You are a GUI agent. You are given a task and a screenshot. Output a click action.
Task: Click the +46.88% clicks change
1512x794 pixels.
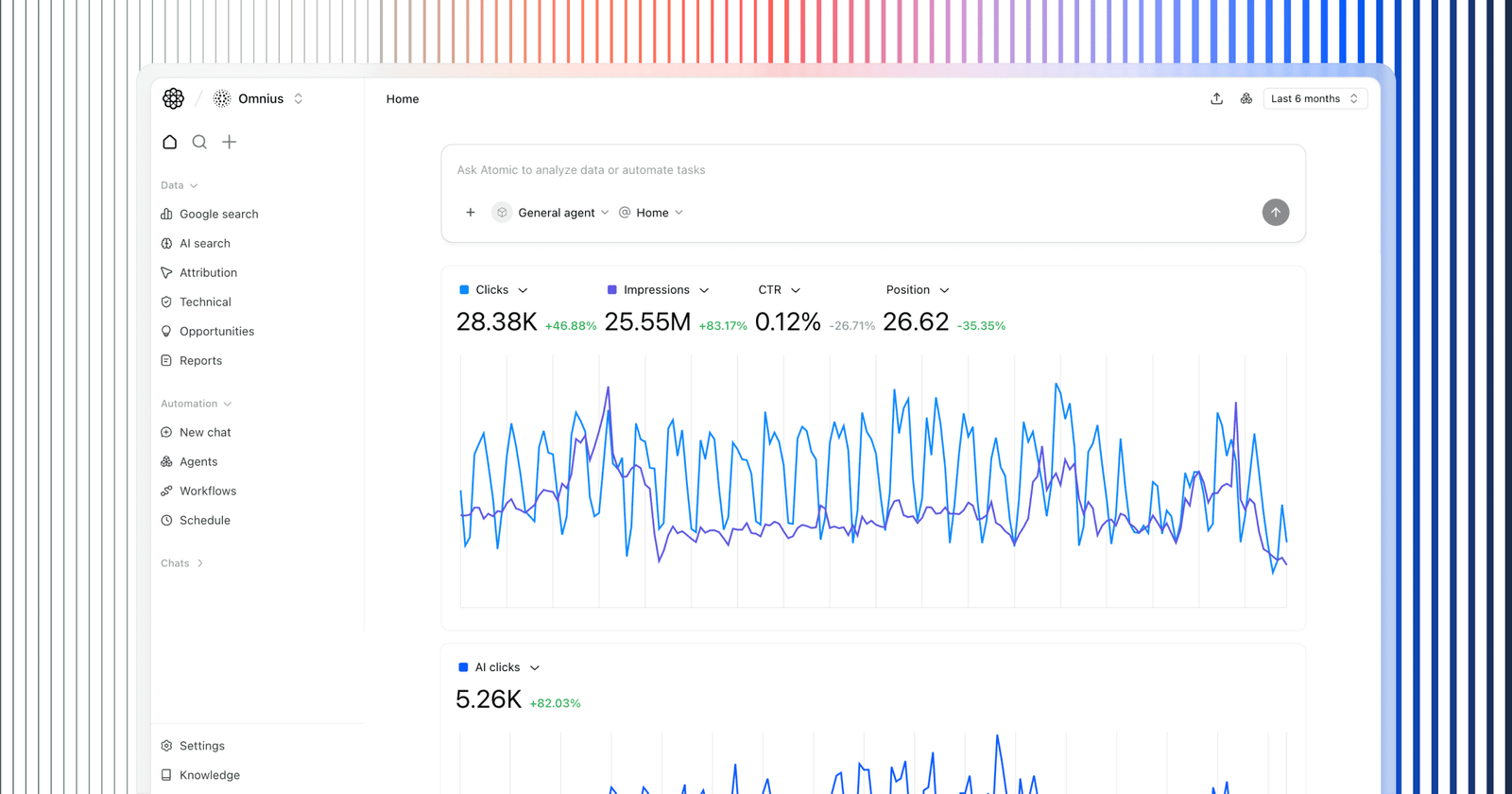pos(571,326)
